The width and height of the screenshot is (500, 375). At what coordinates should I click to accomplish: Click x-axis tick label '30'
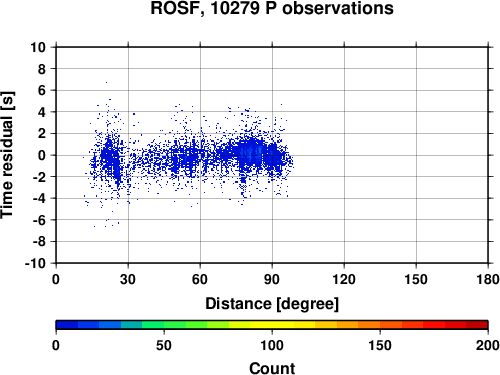[x=128, y=279]
